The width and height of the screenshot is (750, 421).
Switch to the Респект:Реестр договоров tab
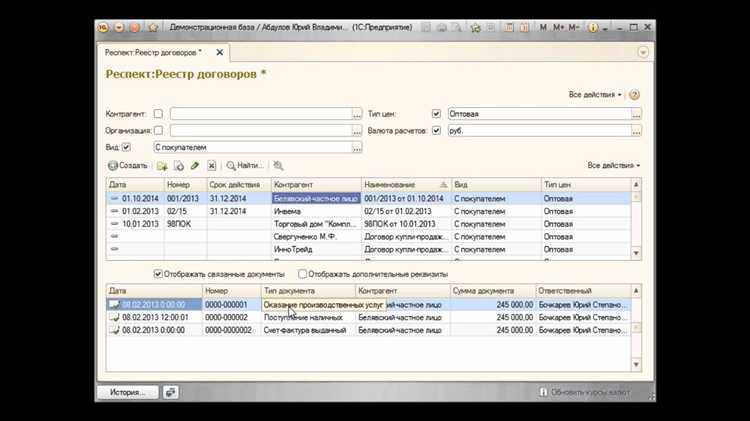point(153,53)
